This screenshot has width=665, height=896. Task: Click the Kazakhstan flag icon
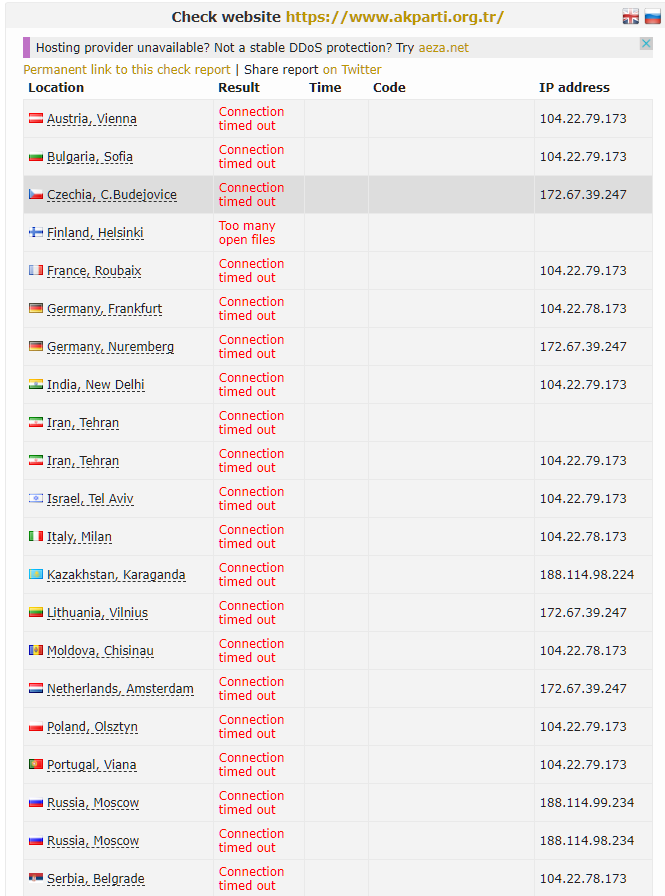coord(36,575)
